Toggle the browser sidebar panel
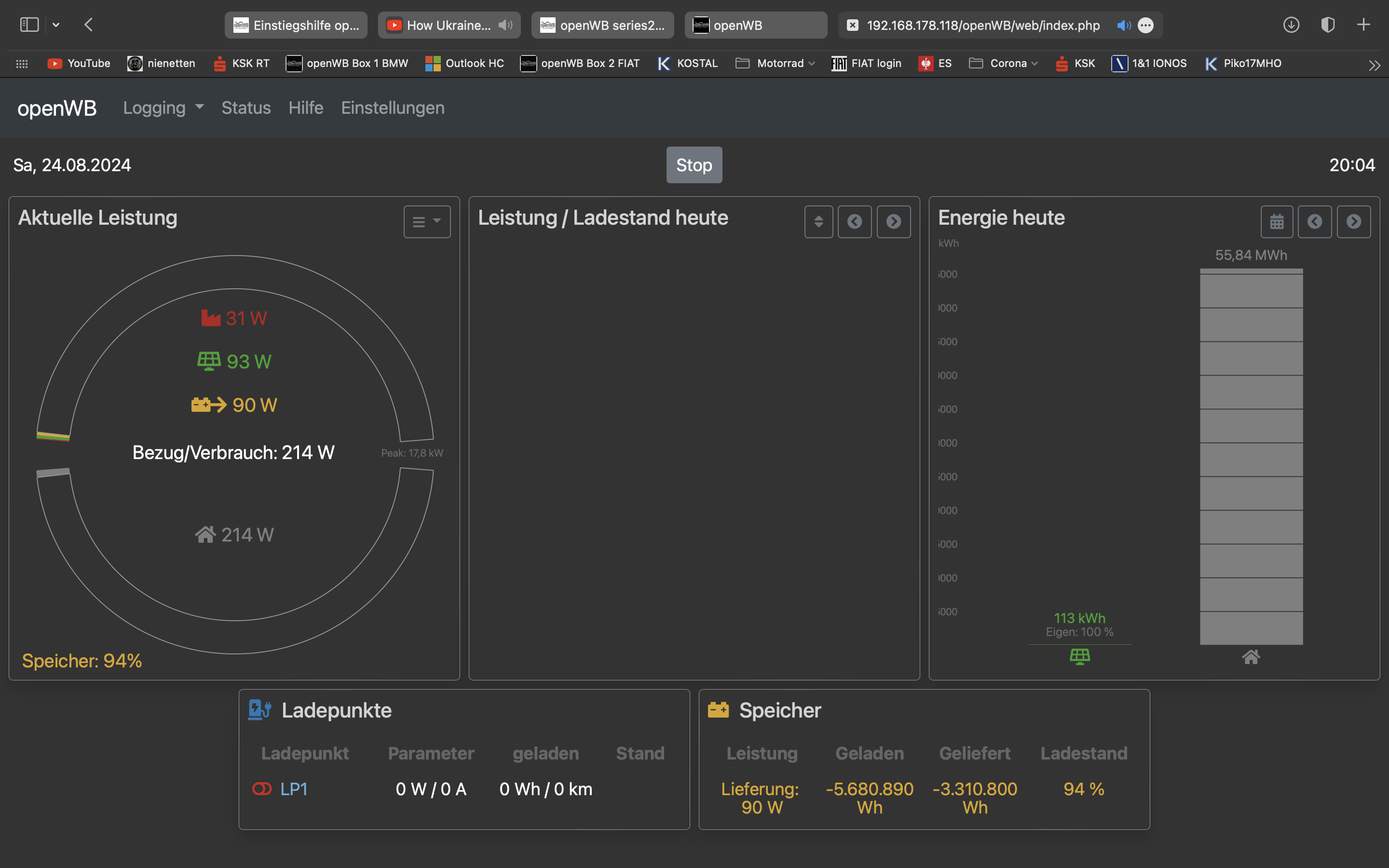Image resolution: width=1389 pixels, height=868 pixels. pyautogui.click(x=29, y=25)
